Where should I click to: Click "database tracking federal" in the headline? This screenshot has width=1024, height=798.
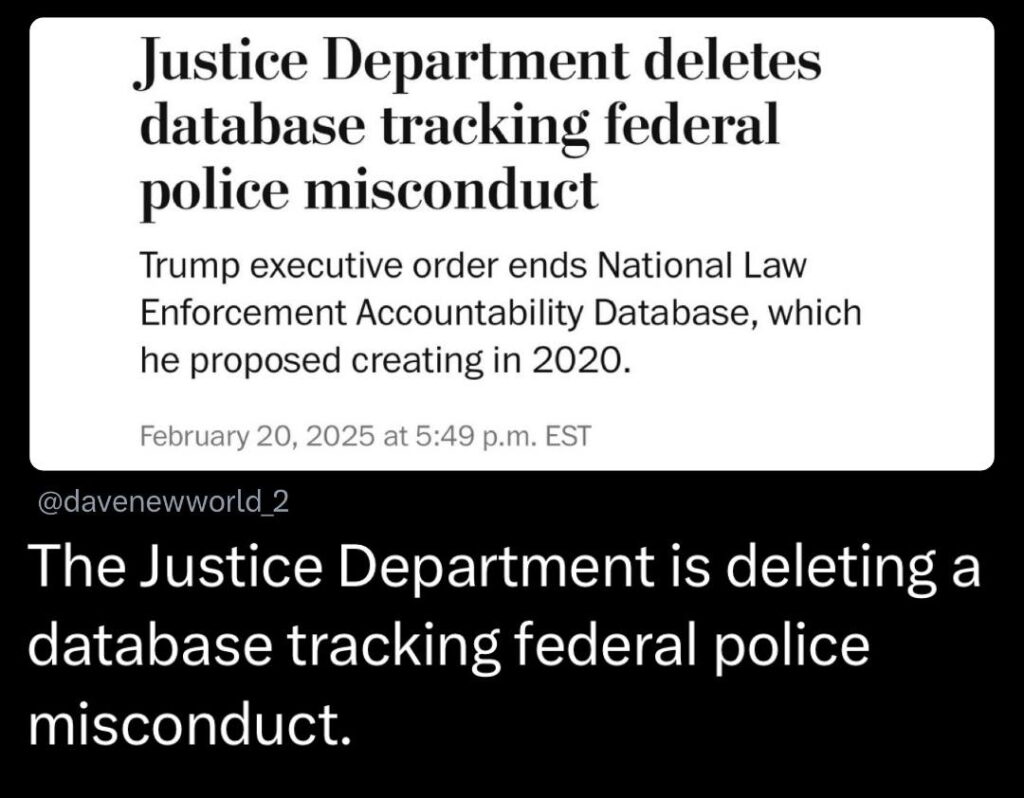[458, 126]
